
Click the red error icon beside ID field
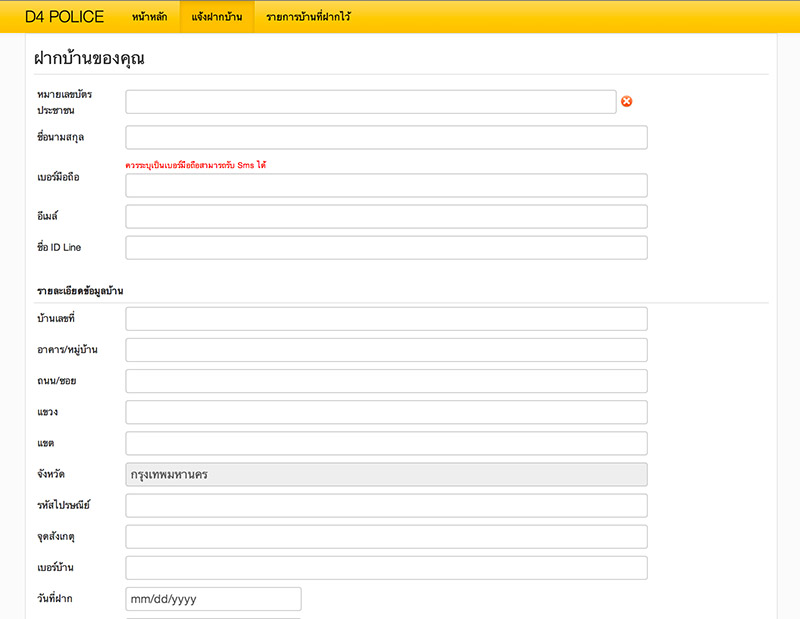point(627,101)
